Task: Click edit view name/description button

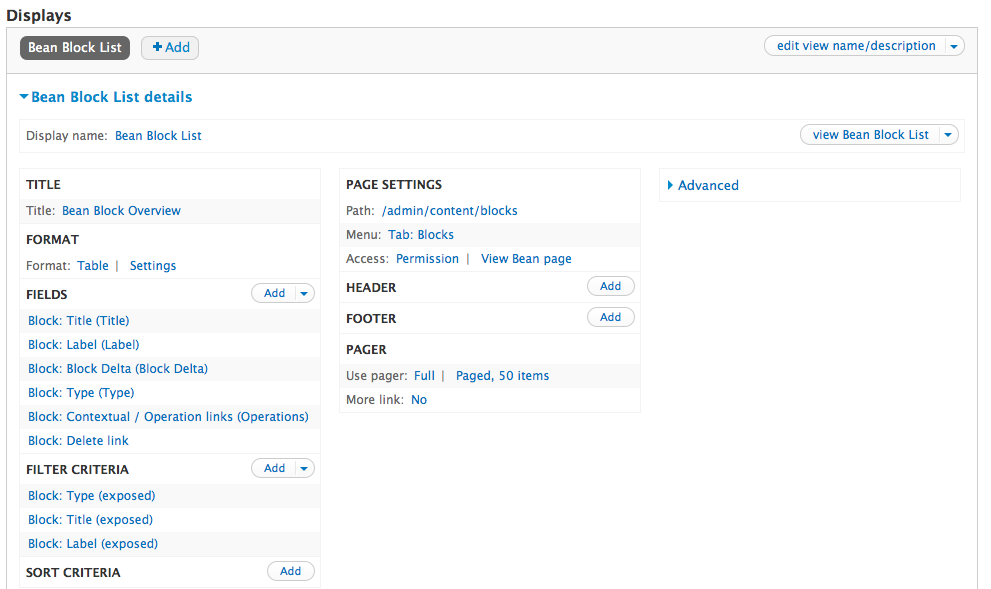Action: point(855,46)
